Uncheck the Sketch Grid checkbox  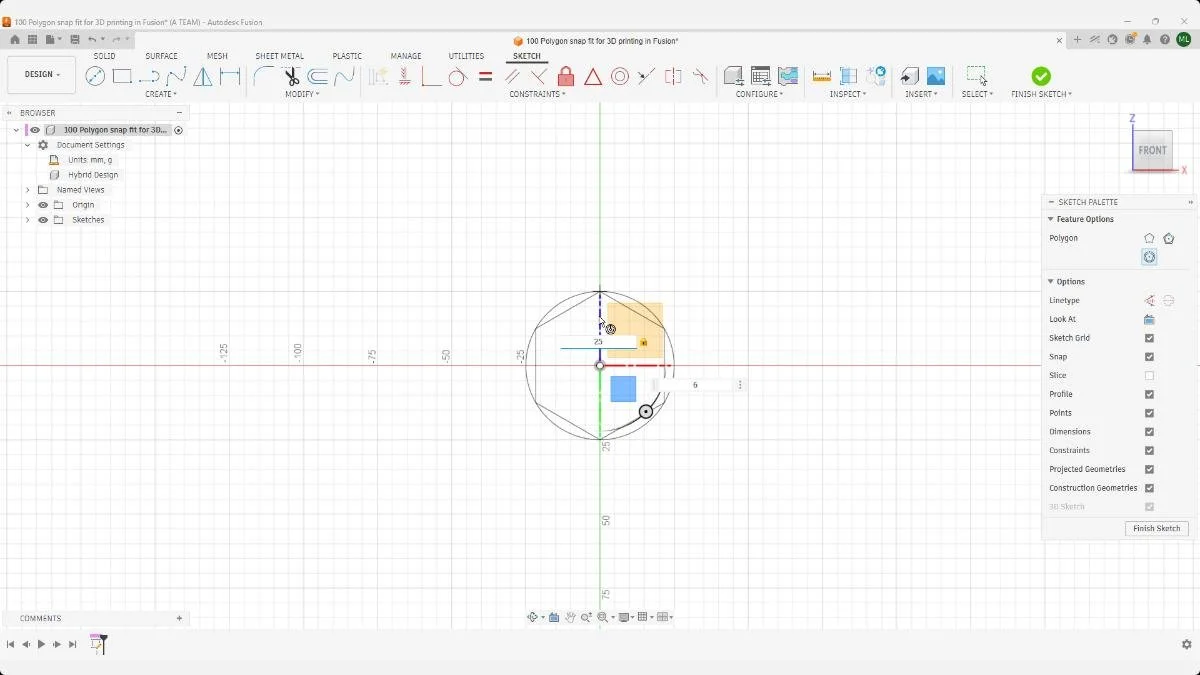[1149, 338]
